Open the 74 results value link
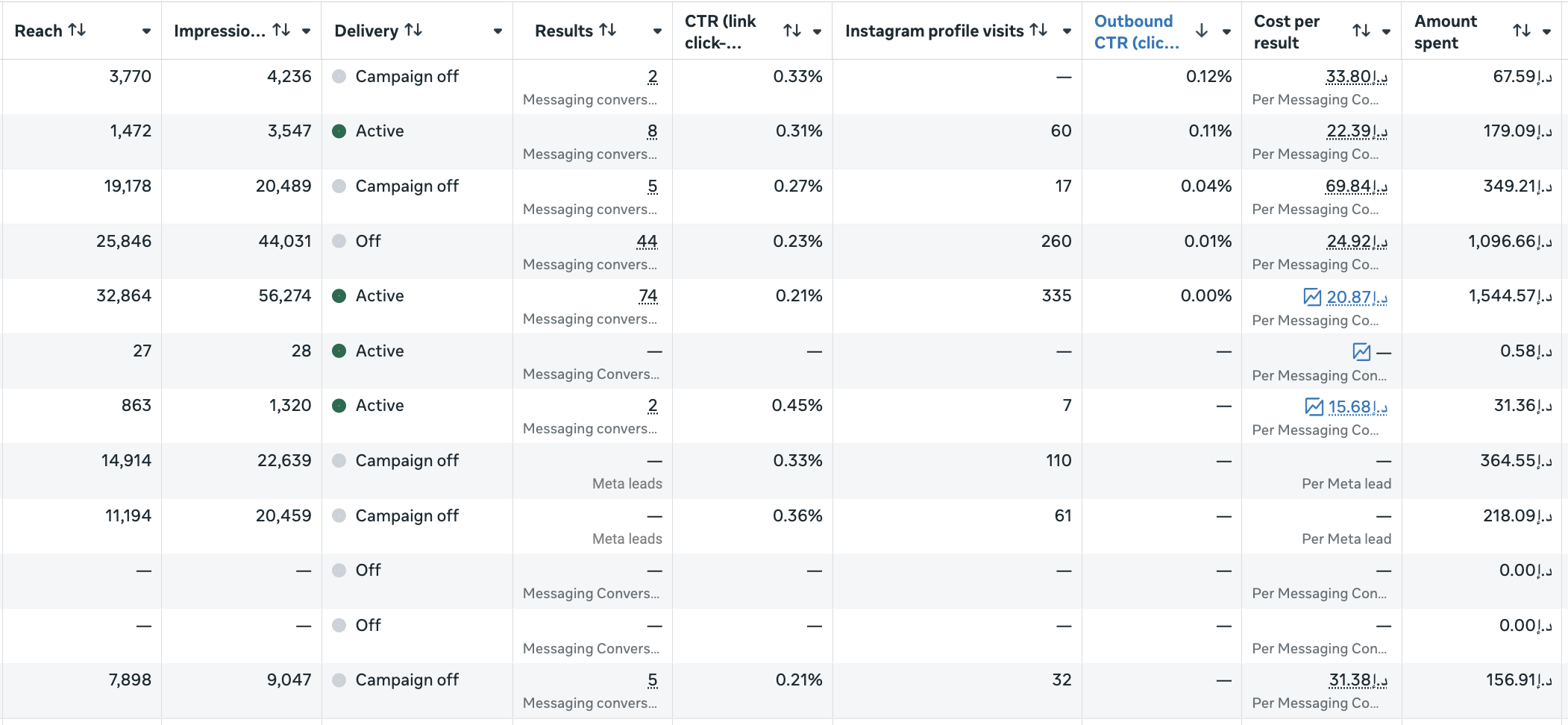This screenshot has width=1568, height=725. click(647, 296)
